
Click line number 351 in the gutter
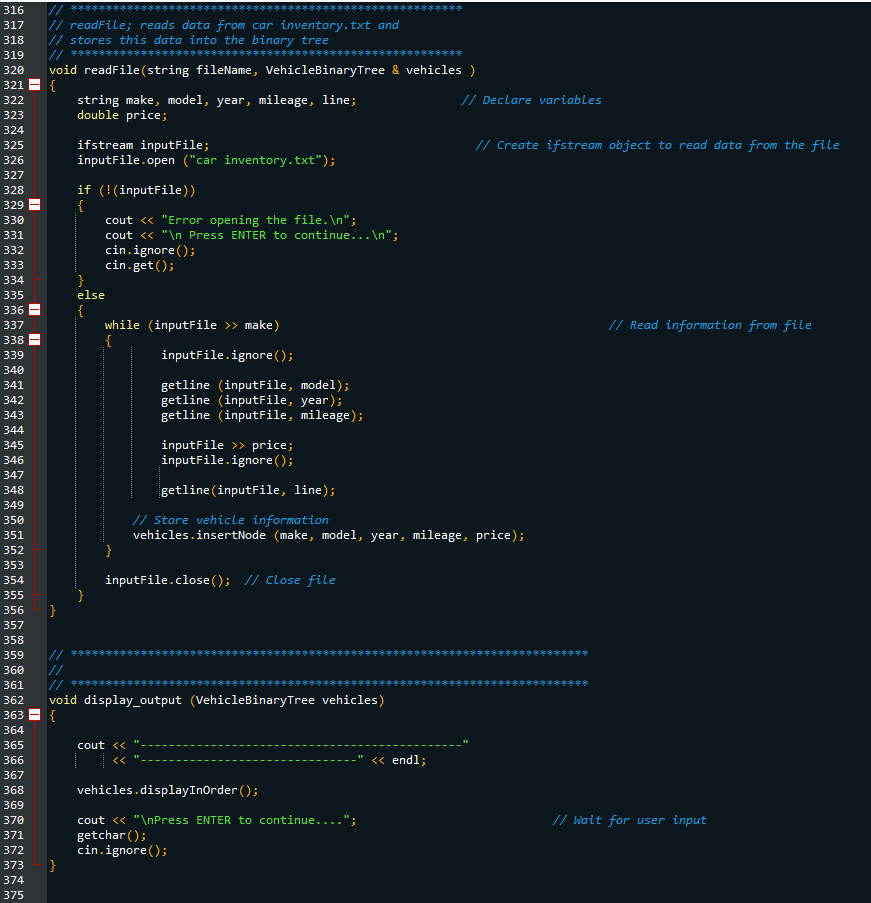point(14,535)
